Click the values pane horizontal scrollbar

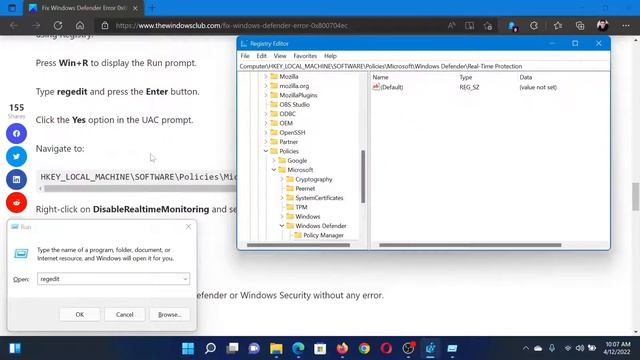(x=470, y=245)
